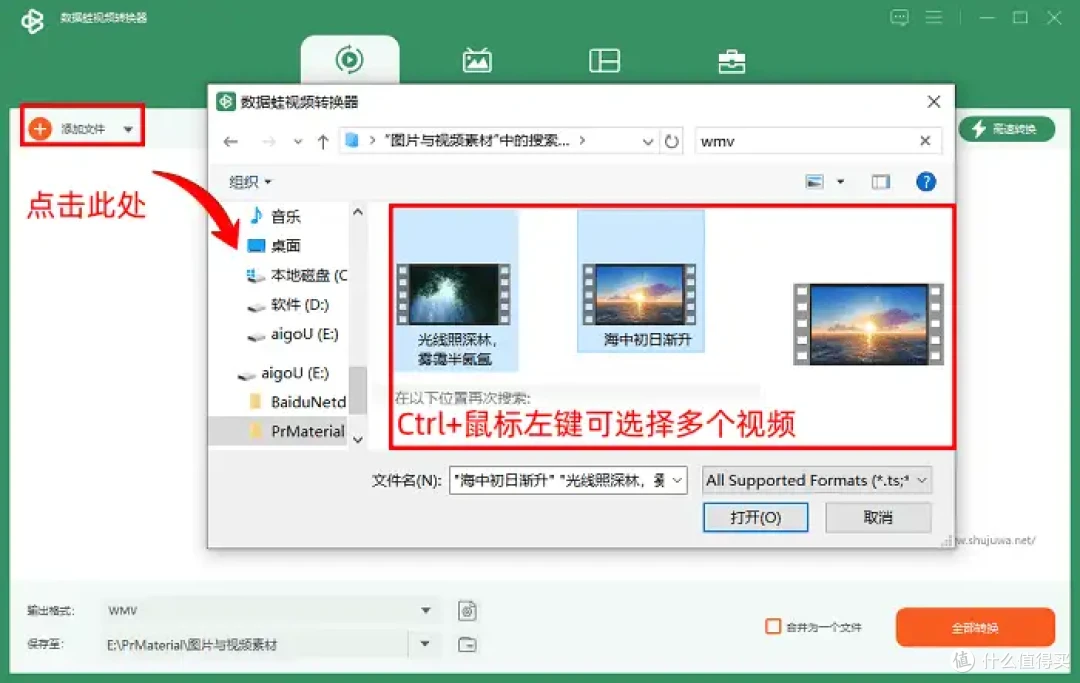The height and width of the screenshot is (683, 1080).
Task: Select the third unlabeled sunrise video
Action: point(869,324)
